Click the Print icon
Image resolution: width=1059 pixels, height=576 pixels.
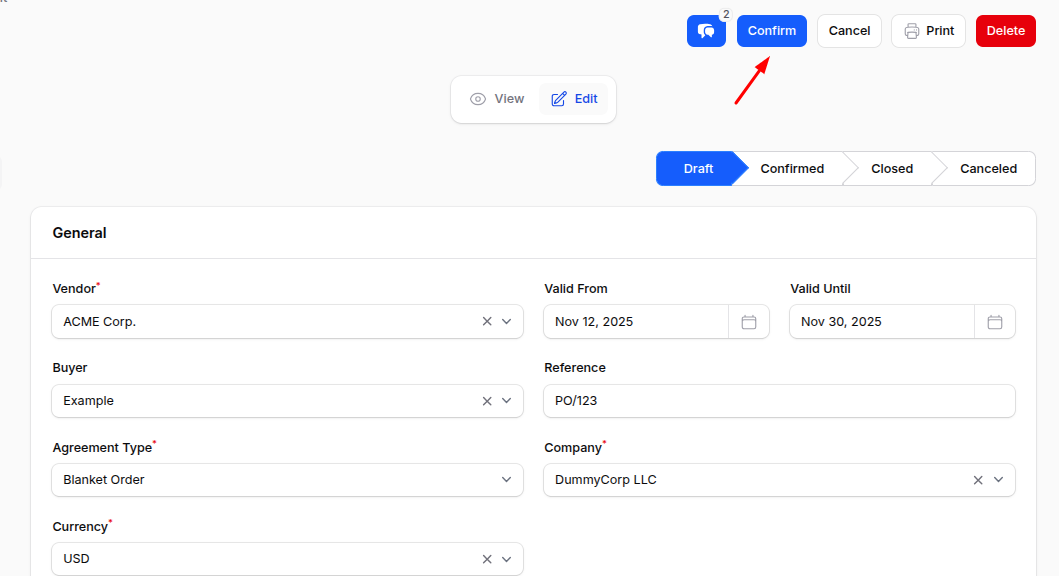(909, 31)
